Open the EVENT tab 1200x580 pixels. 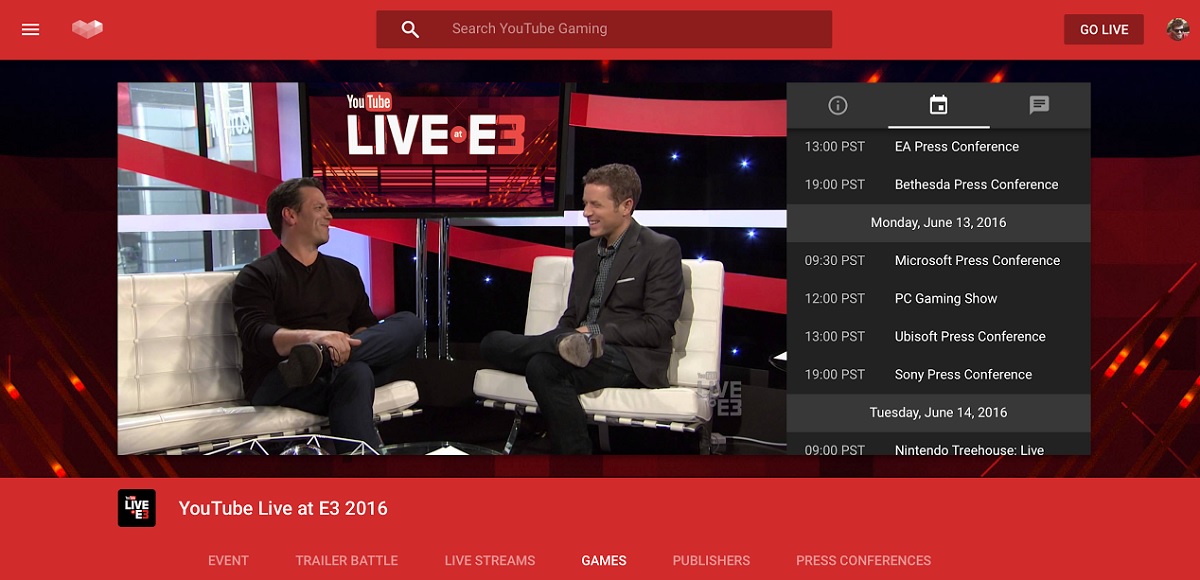(228, 560)
